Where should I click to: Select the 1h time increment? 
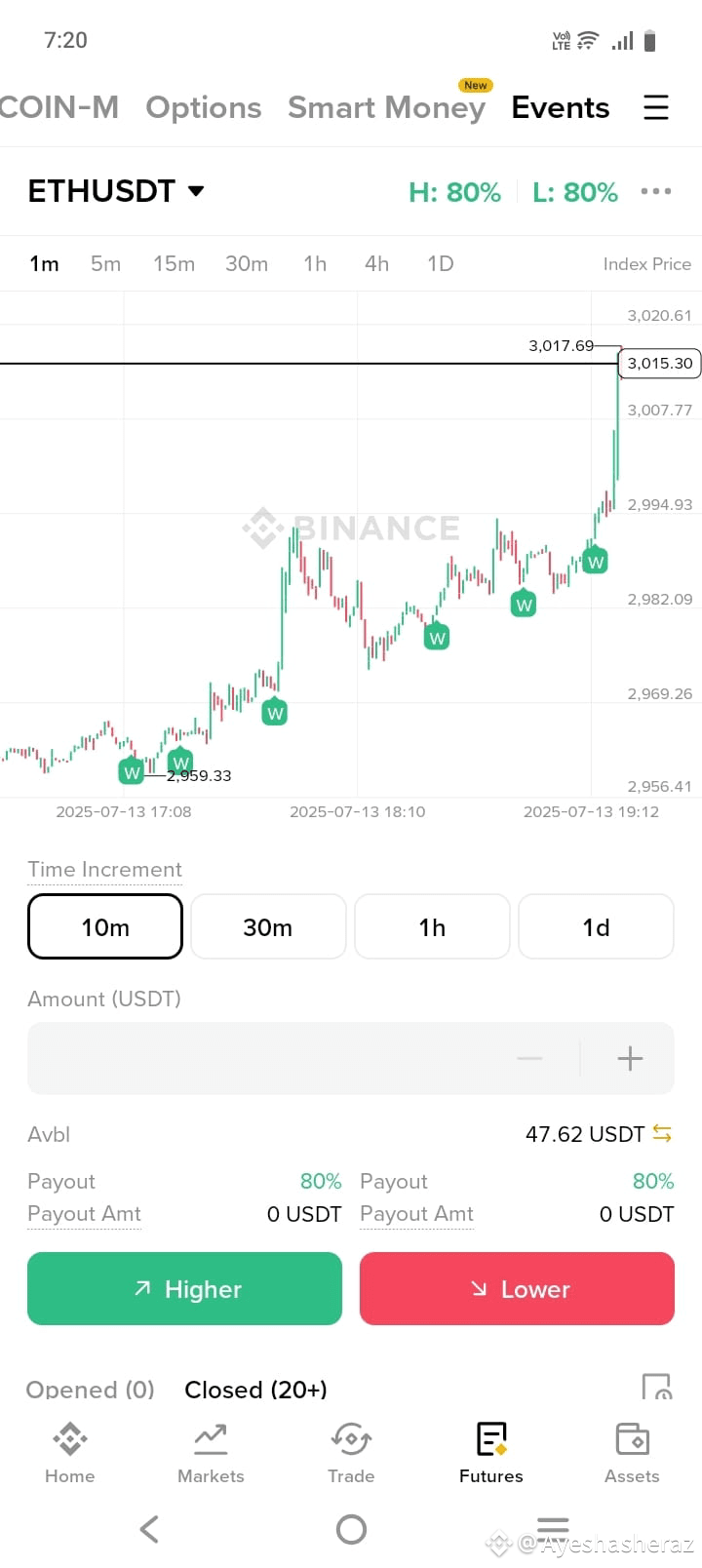pos(432,926)
